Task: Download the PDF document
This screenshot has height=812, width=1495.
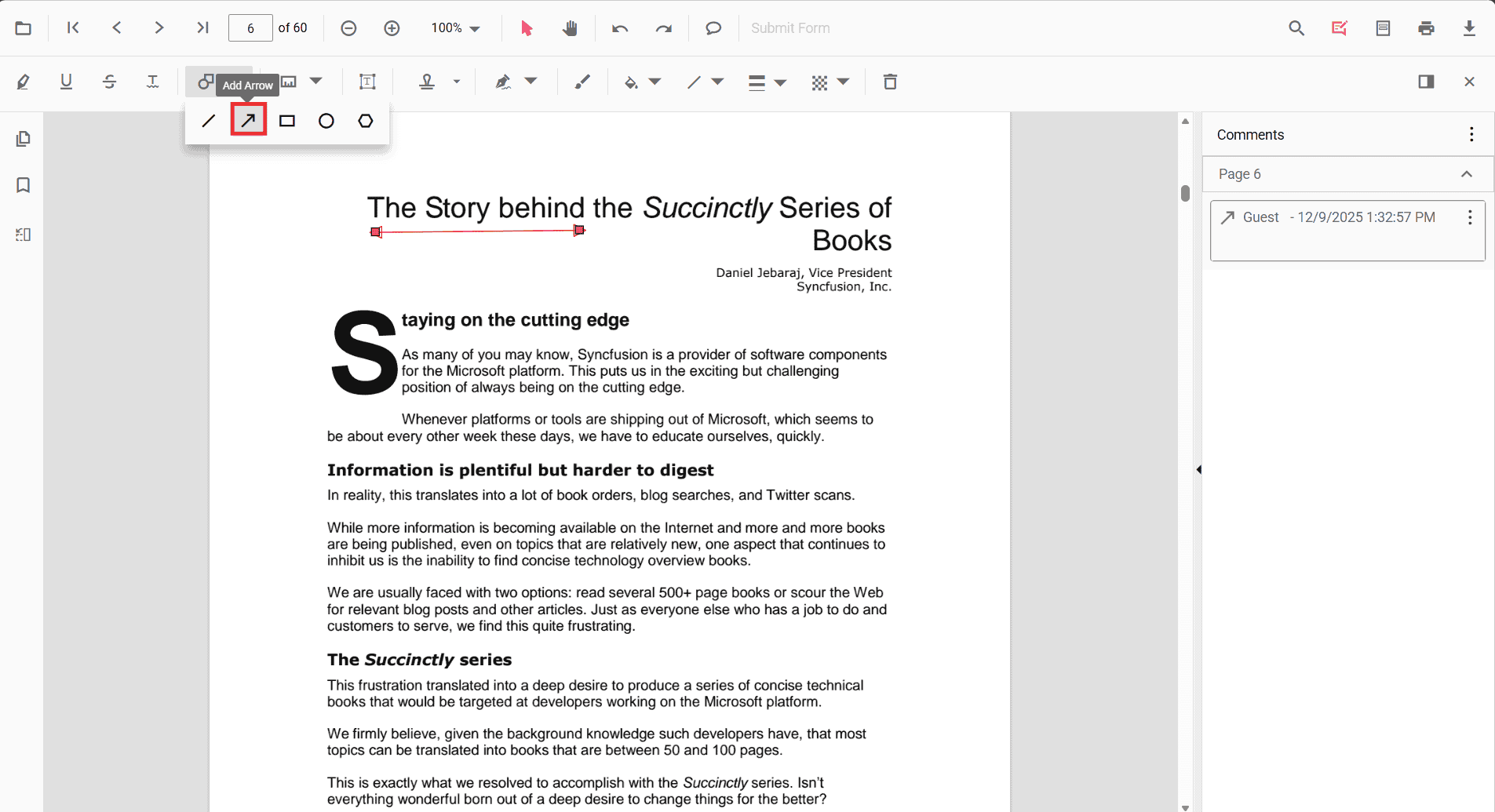Action: (x=1469, y=27)
